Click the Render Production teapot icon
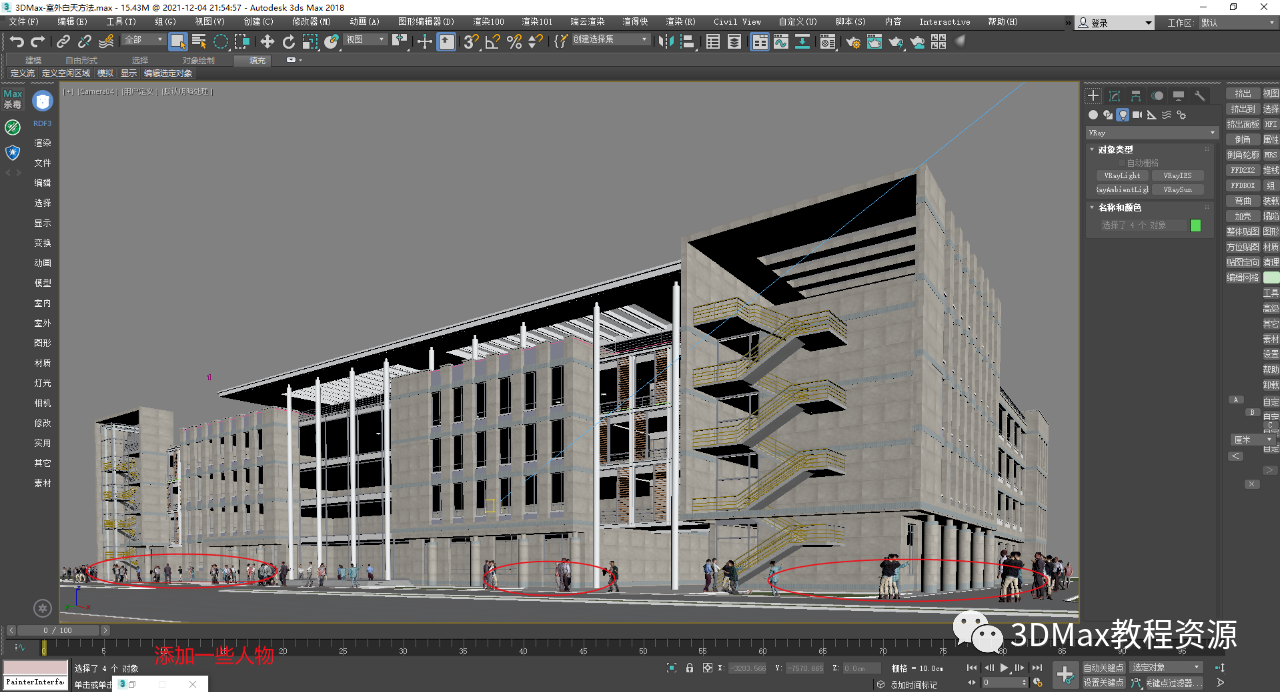Image resolution: width=1280 pixels, height=692 pixels. (896, 41)
